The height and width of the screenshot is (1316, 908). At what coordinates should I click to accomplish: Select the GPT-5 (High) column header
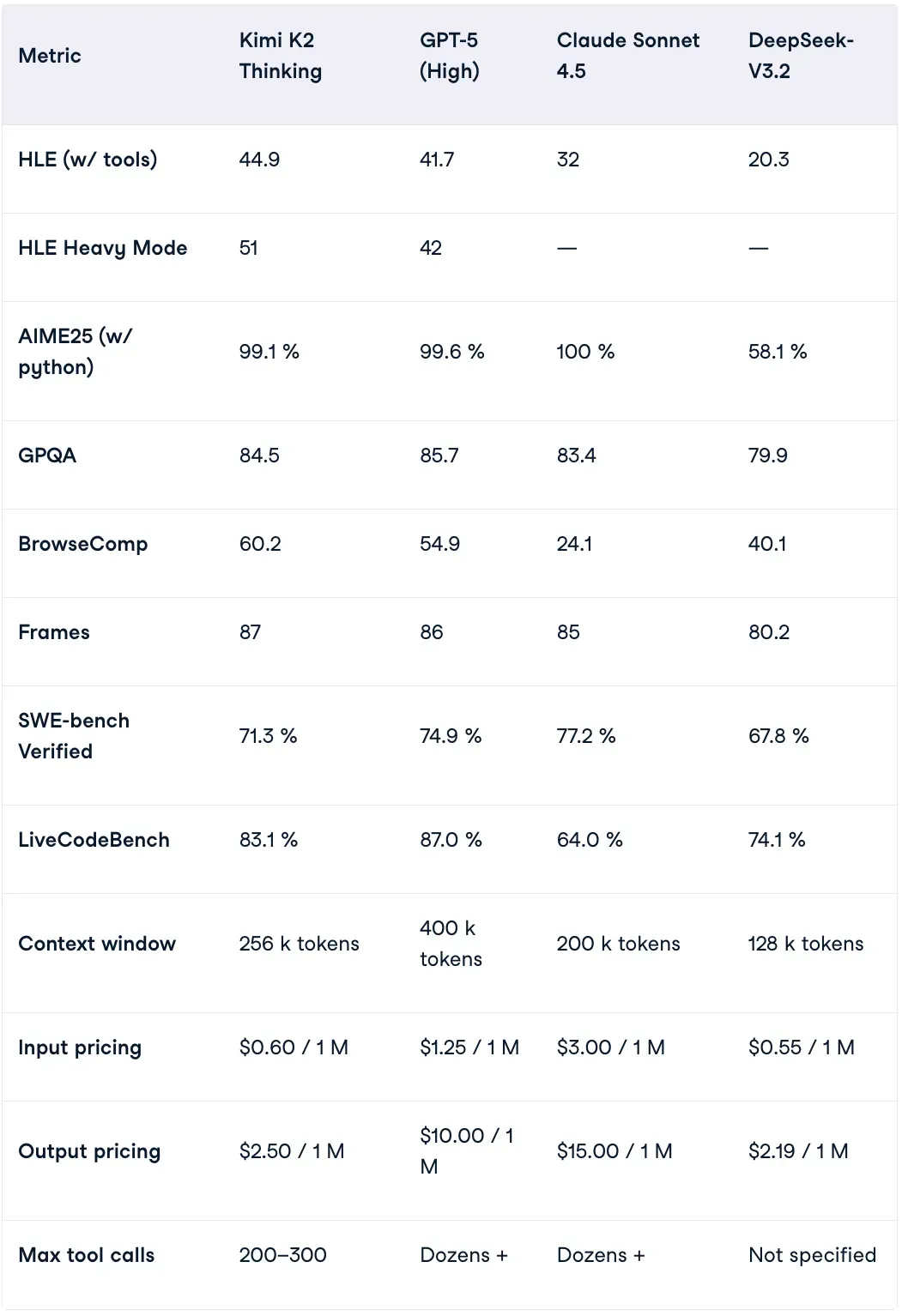pos(449,56)
